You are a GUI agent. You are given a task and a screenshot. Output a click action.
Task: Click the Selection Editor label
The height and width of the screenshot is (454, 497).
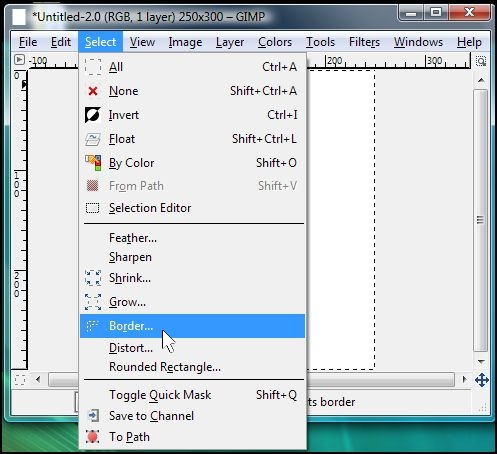pos(150,208)
